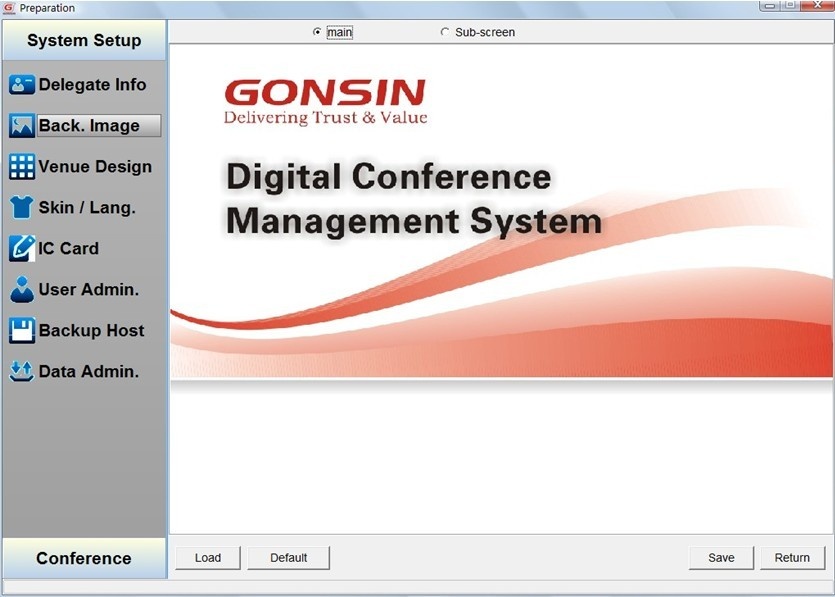The height and width of the screenshot is (597, 835).
Task: Open the Backup Host menu label
Action: [91, 330]
